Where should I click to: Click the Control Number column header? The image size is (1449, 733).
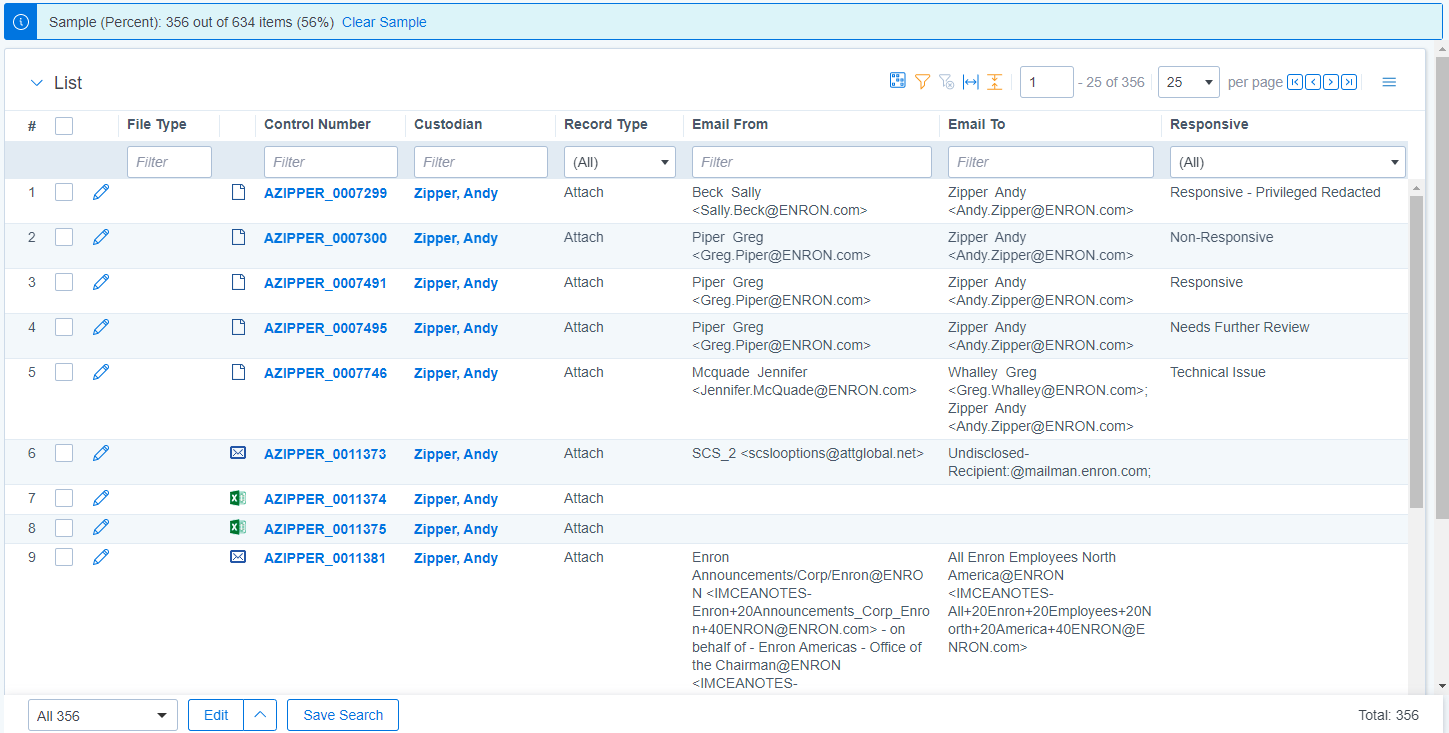[317, 125]
